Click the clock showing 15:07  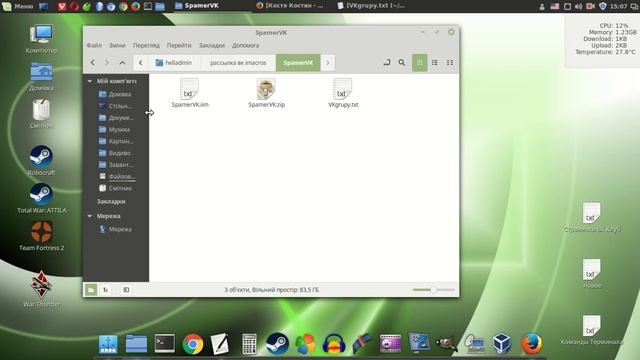(618, 6)
